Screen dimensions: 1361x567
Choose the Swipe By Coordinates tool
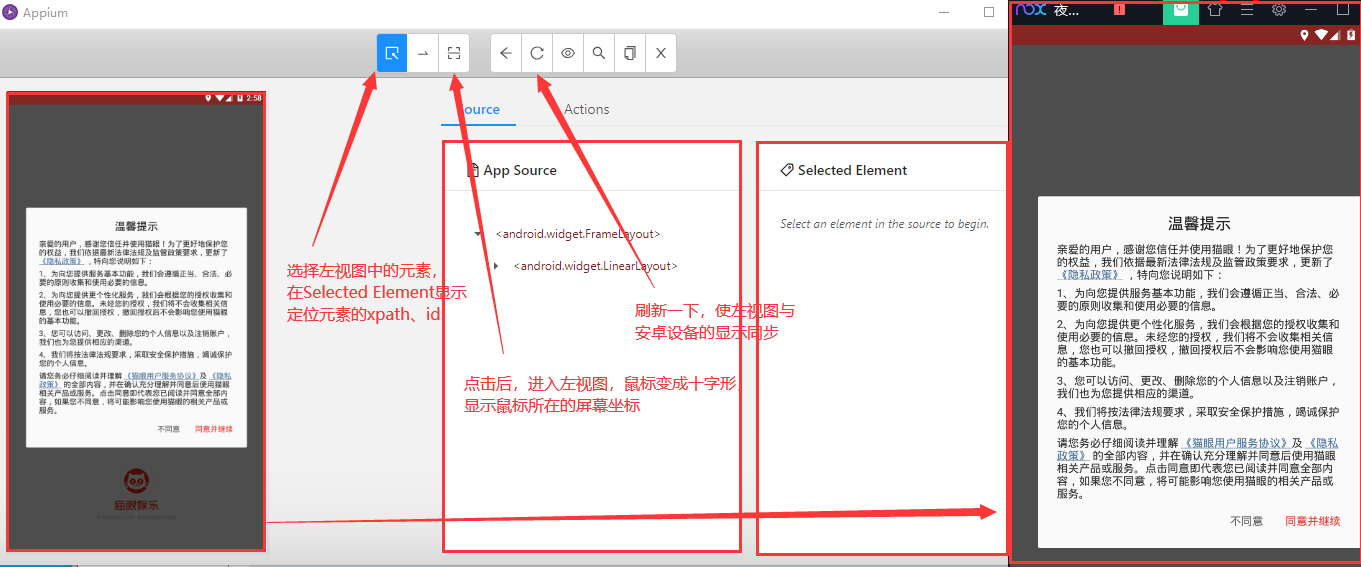(423, 53)
